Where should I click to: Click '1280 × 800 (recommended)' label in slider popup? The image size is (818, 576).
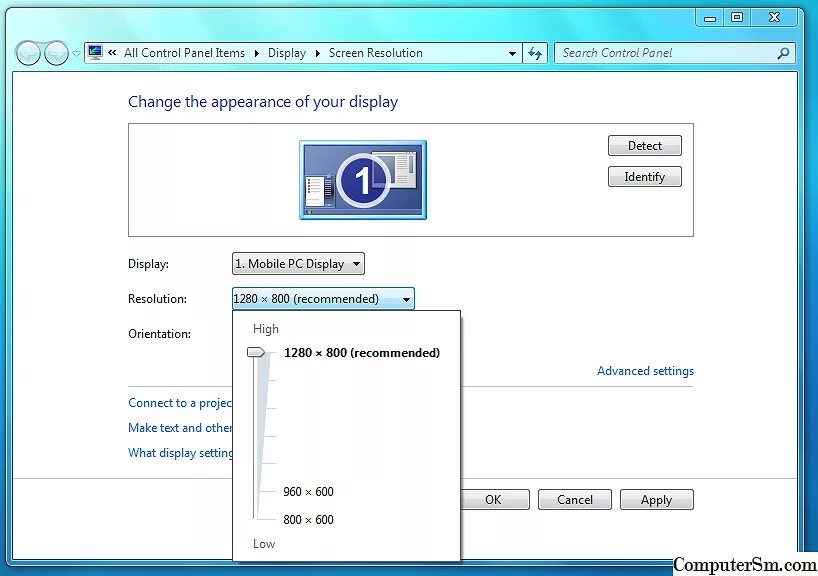[x=362, y=353]
